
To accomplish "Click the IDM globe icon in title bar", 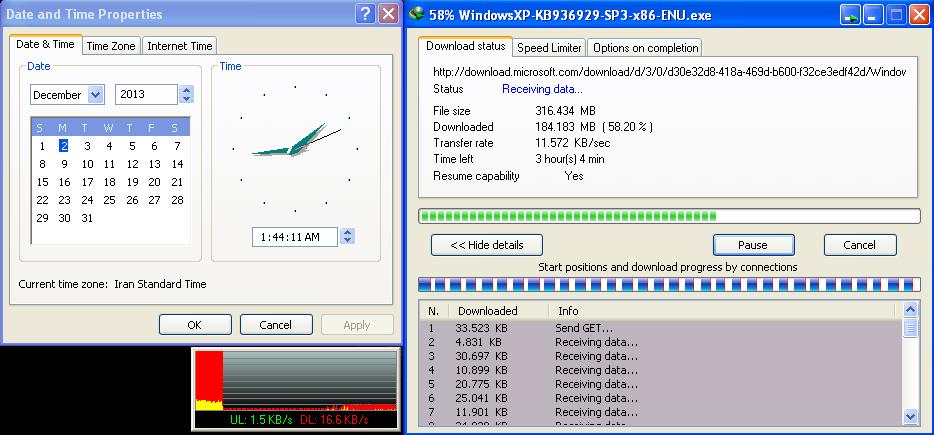I will (418, 14).
